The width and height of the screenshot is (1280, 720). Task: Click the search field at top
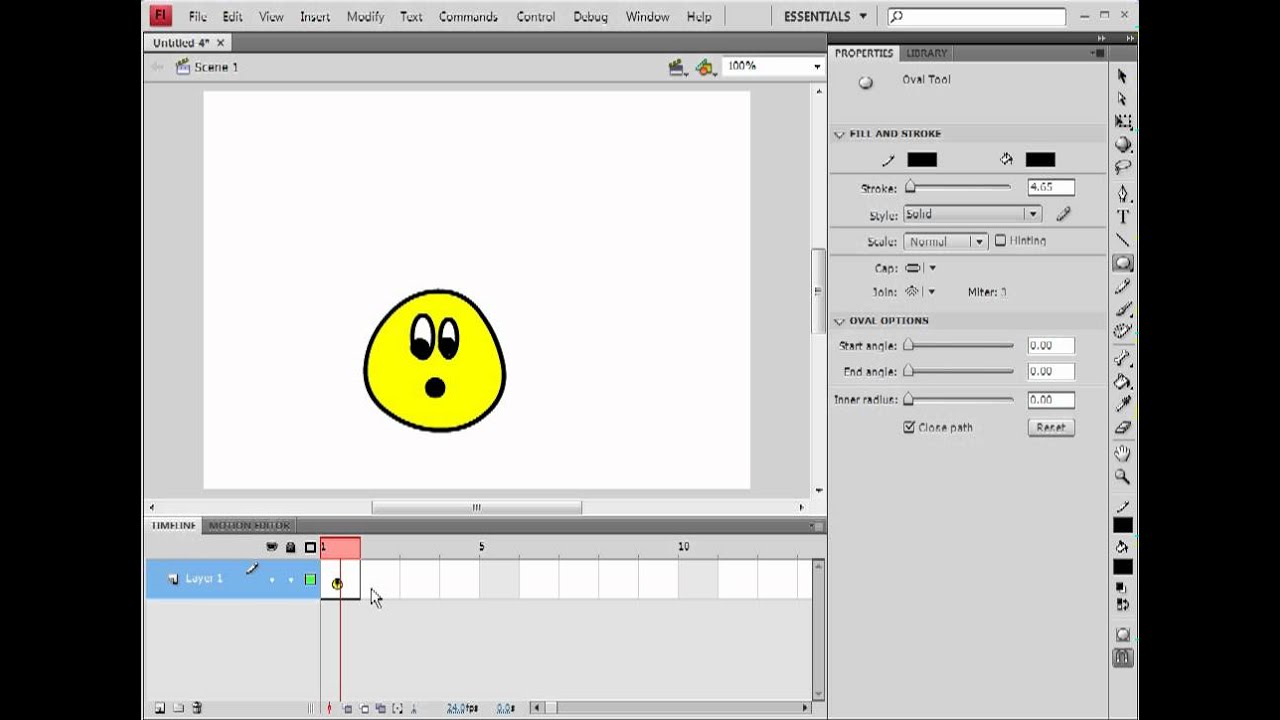click(x=976, y=16)
